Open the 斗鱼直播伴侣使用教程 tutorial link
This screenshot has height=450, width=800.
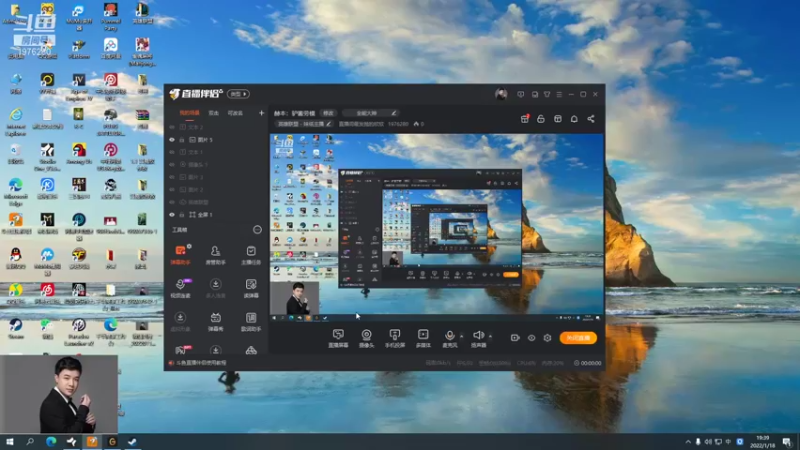(201, 363)
